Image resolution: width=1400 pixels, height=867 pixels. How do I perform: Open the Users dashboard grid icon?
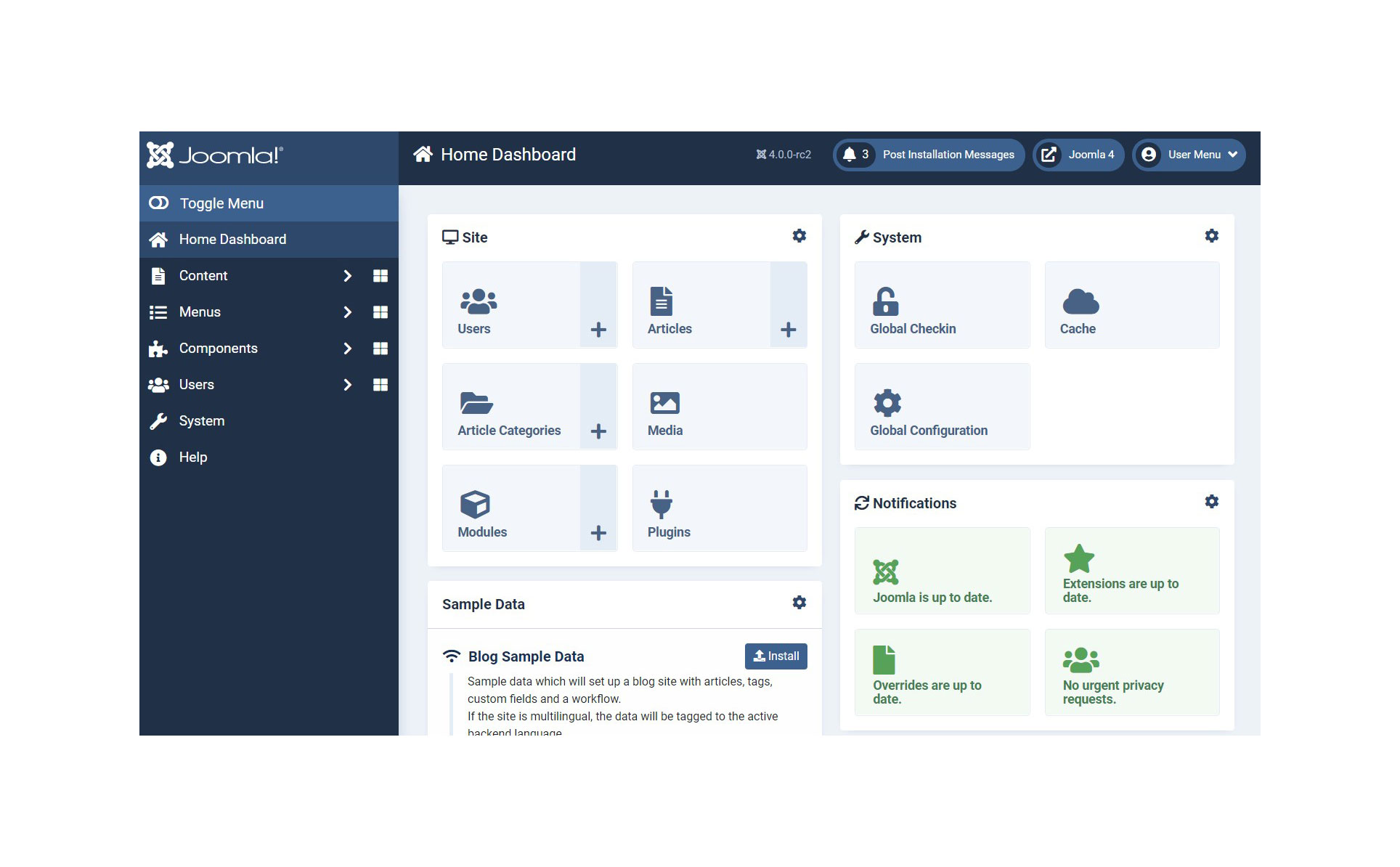coord(380,385)
